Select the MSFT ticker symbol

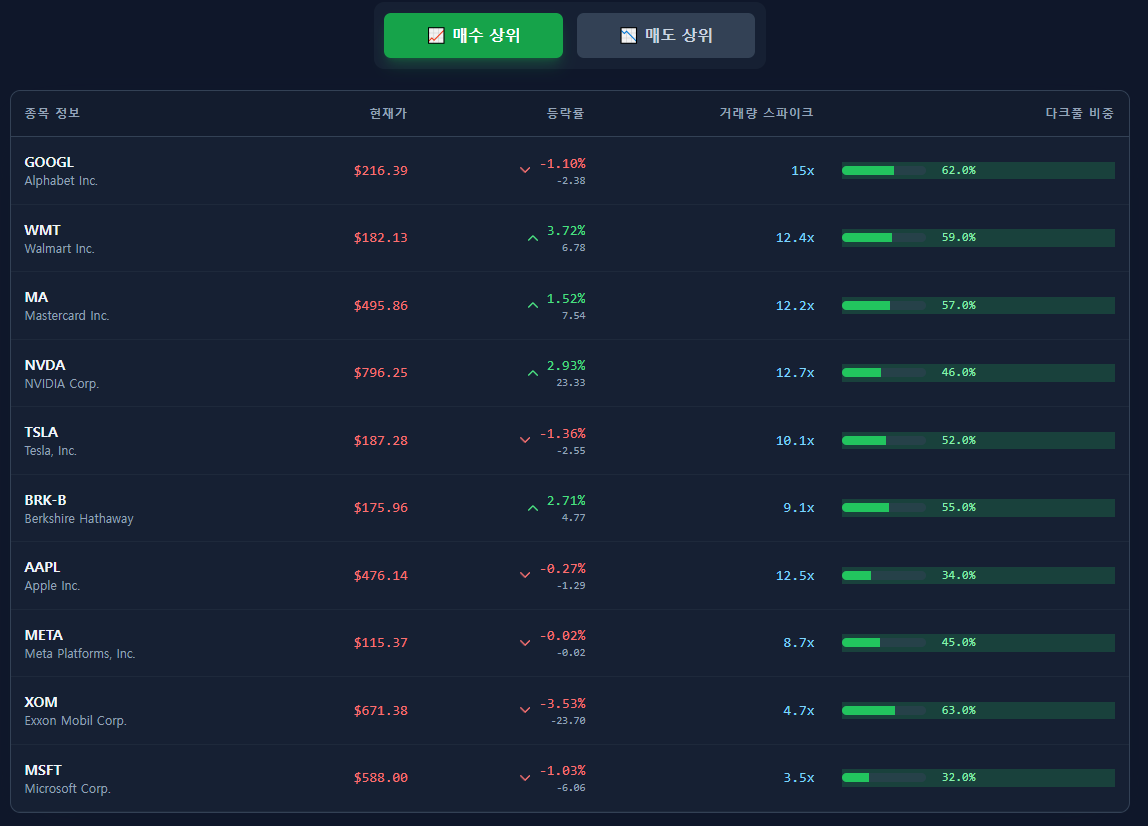pos(43,770)
